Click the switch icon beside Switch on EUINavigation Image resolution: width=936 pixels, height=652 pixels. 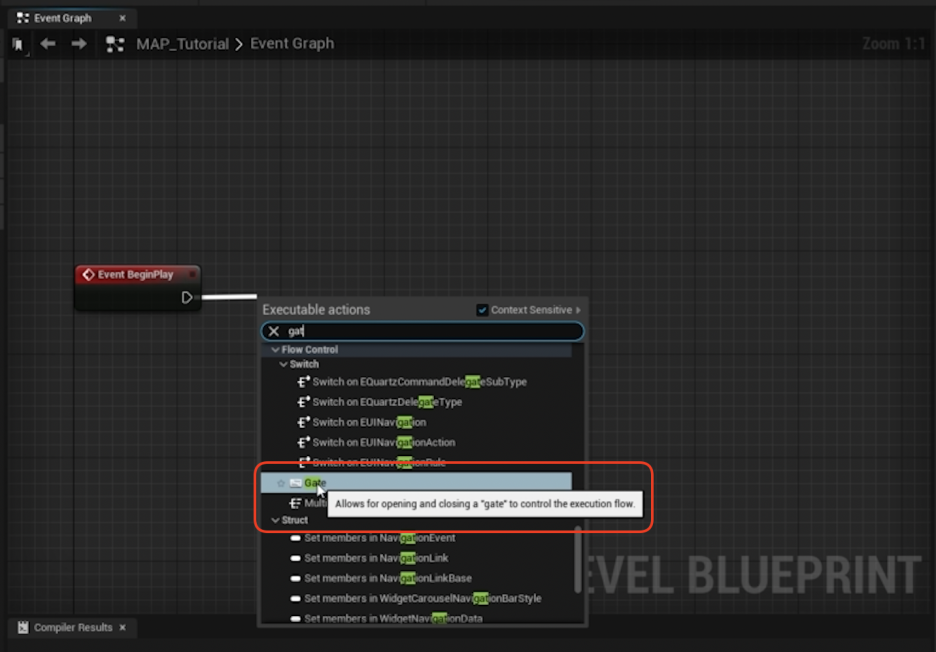(x=304, y=422)
